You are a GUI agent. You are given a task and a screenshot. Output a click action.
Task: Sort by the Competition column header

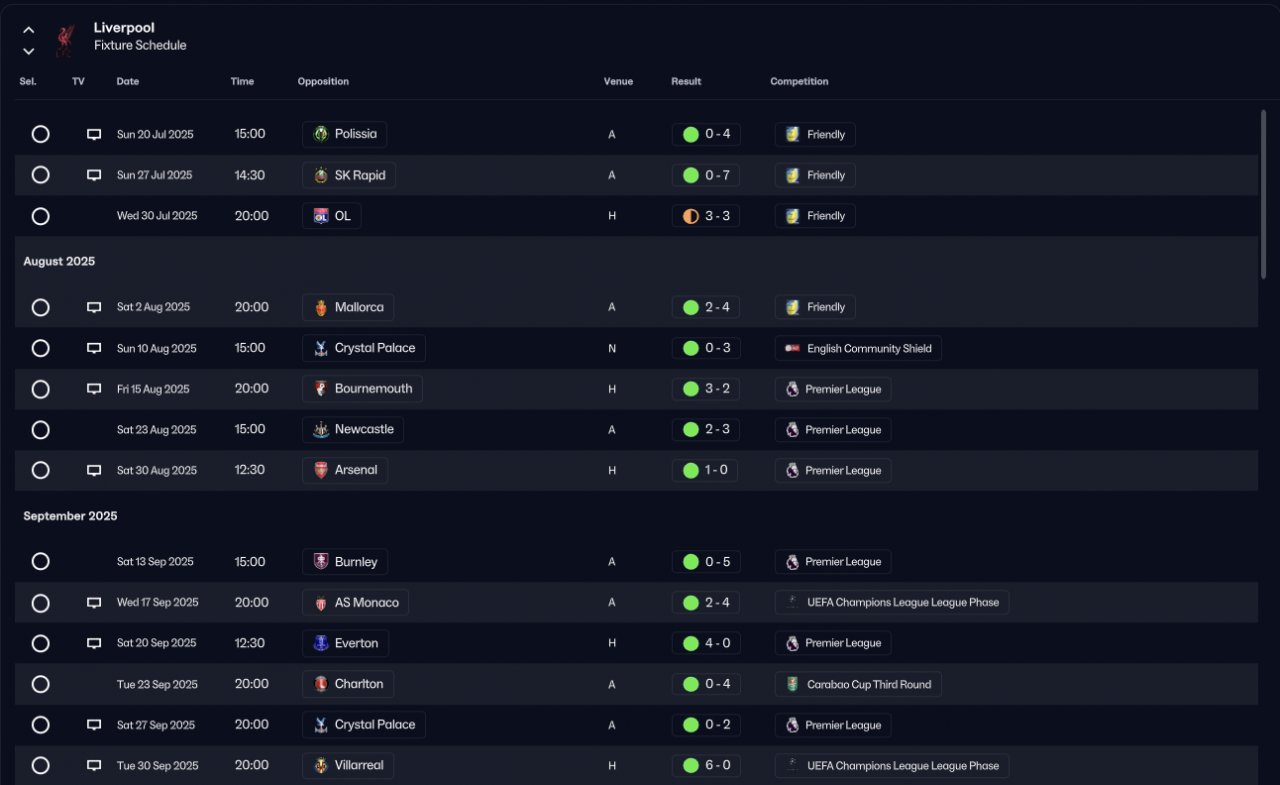point(799,82)
